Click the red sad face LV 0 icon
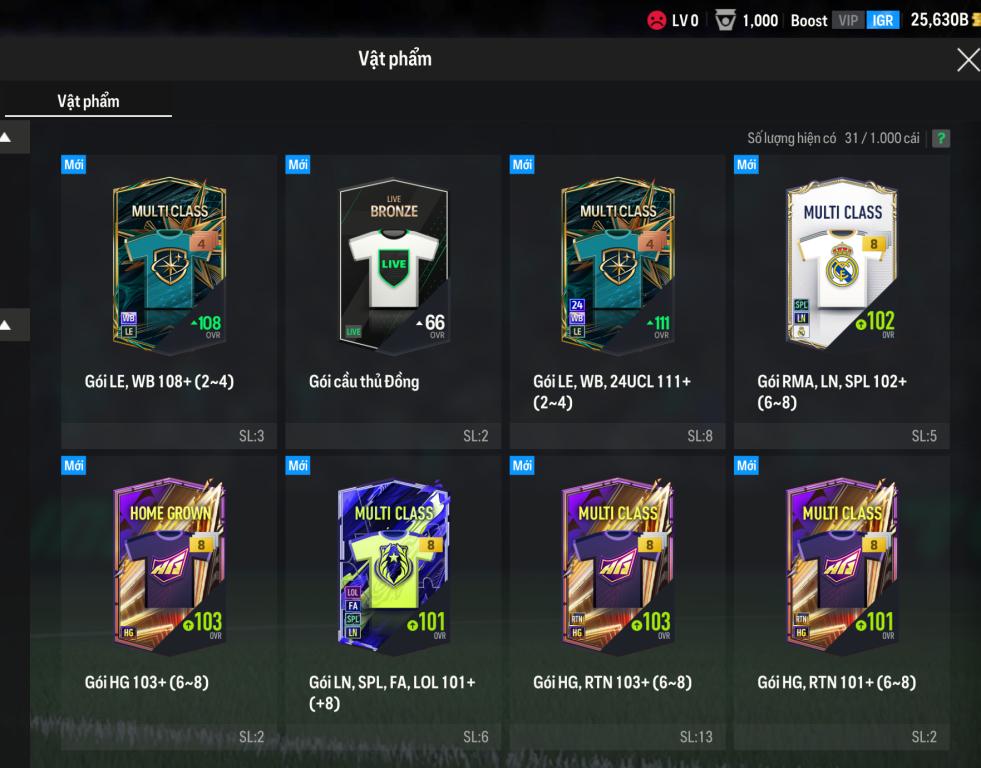The image size is (981, 768). [x=656, y=21]
